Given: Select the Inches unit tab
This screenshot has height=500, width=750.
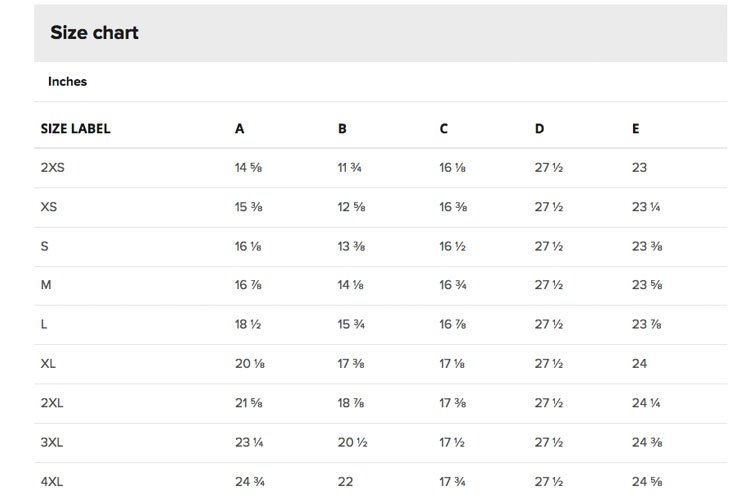Looking at the screenshot, I should 67,81.
